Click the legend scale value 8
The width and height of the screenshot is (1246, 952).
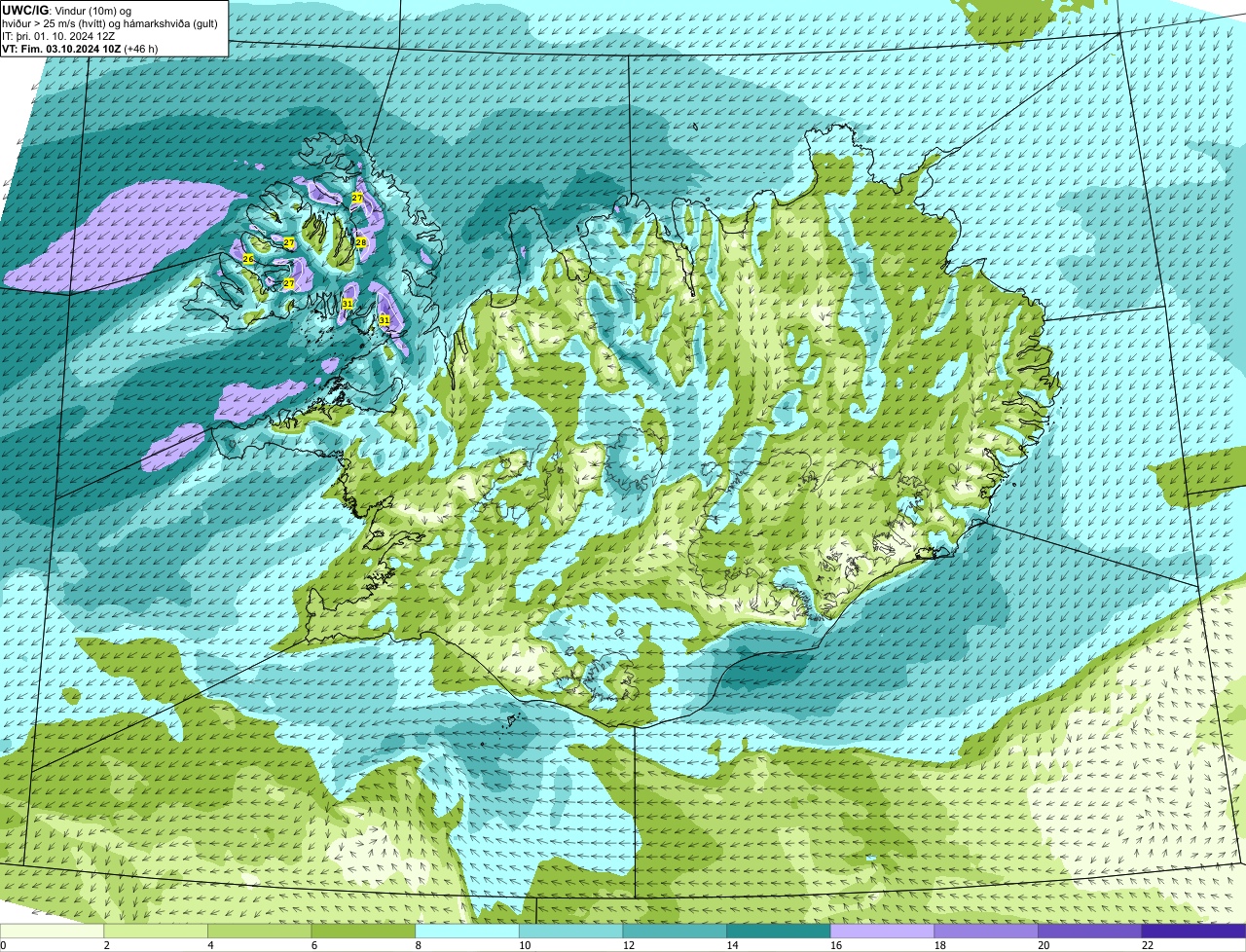[x=418, y=945]
